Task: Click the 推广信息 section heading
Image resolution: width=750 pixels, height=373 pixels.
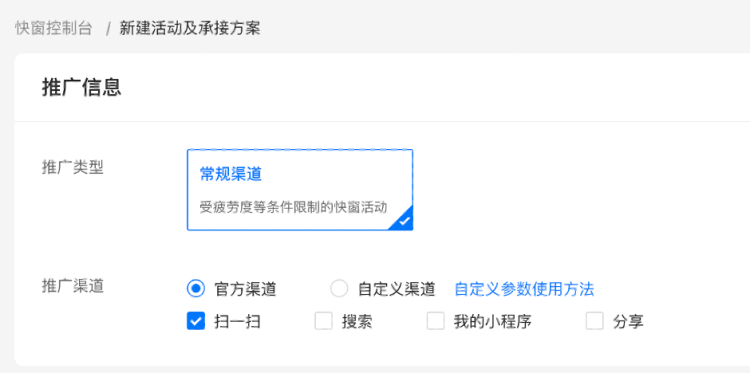Action: click(x=81, y=88)
